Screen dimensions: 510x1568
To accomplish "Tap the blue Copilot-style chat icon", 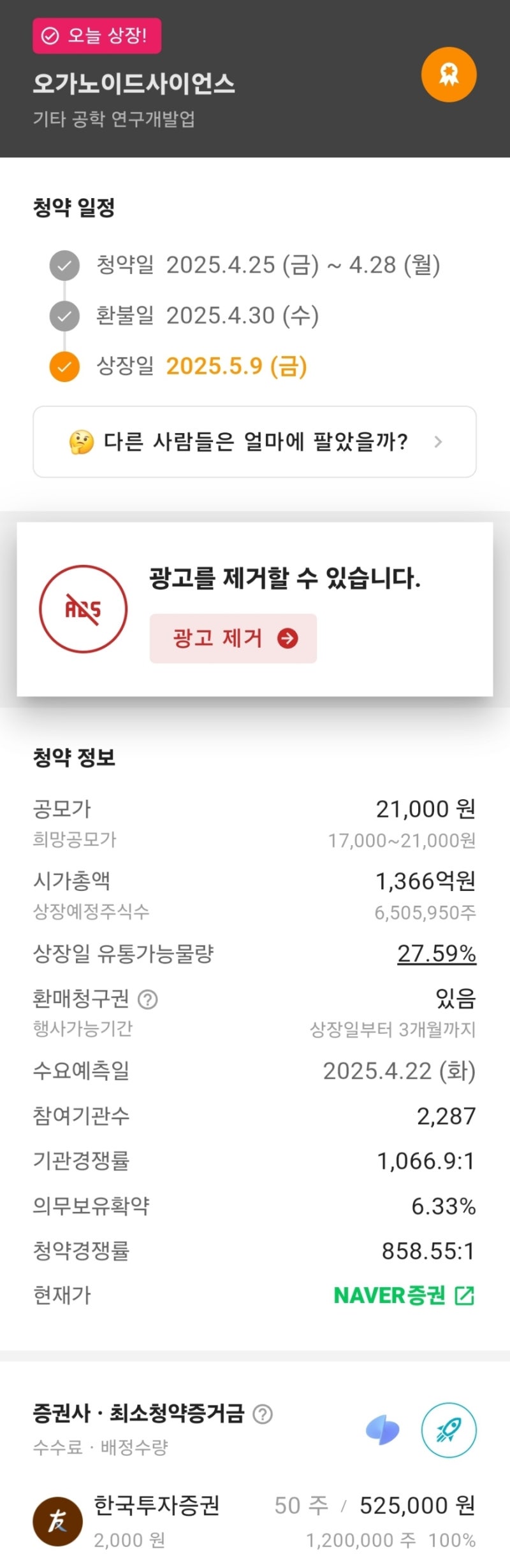I will [382, 1430].
